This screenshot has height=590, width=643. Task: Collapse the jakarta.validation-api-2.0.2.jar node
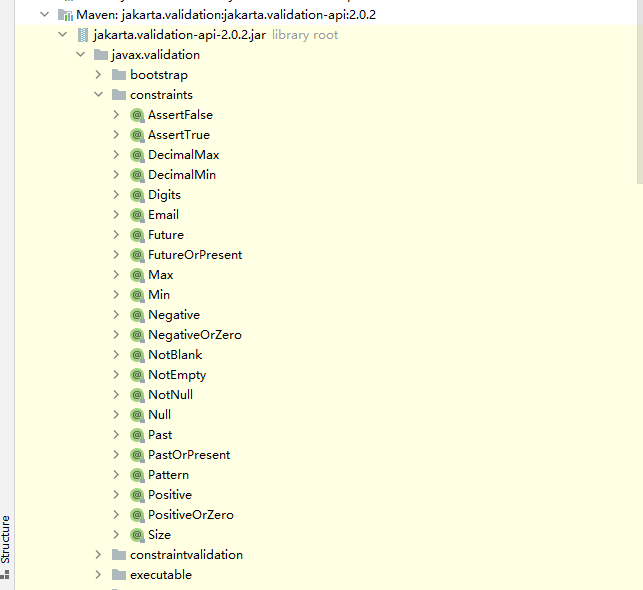click(x=62, y=34)
